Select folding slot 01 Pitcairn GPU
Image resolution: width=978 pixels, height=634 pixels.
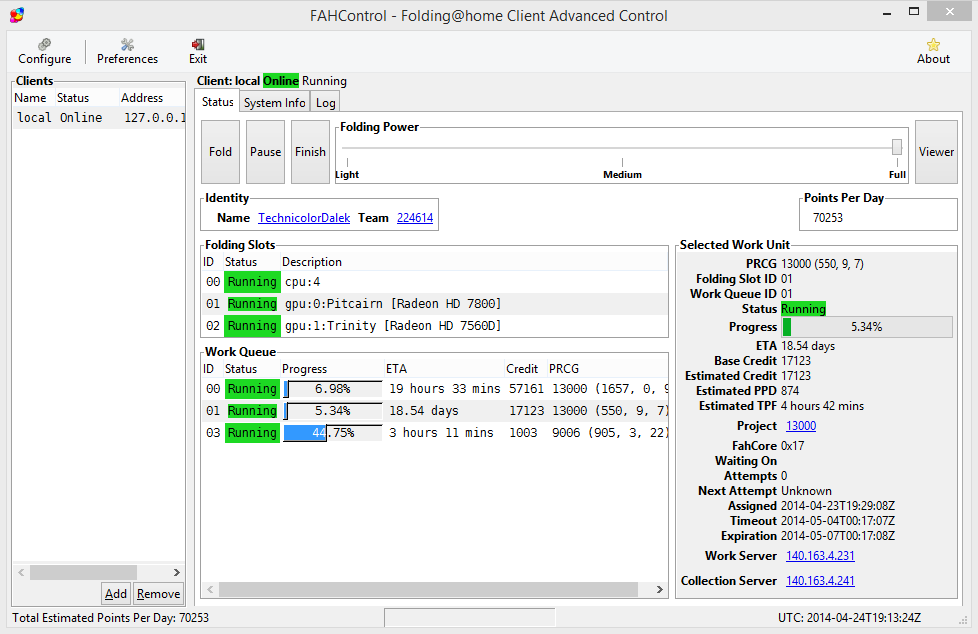[435, 304]
